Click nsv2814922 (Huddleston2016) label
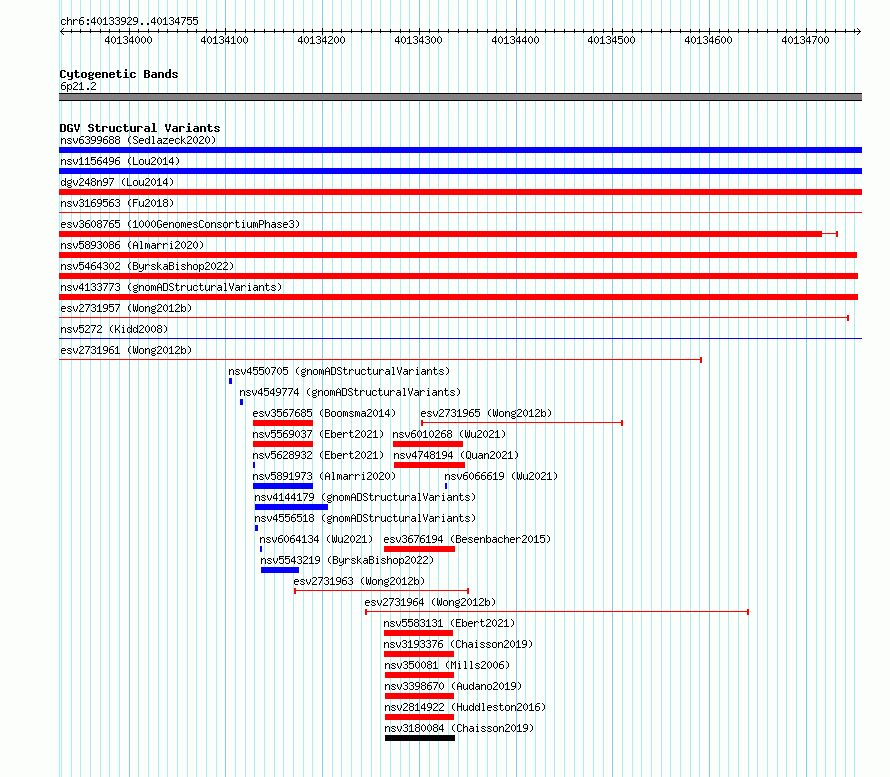Image resolution: width=890 pixels, height=777 pixels. click(465, 707)
